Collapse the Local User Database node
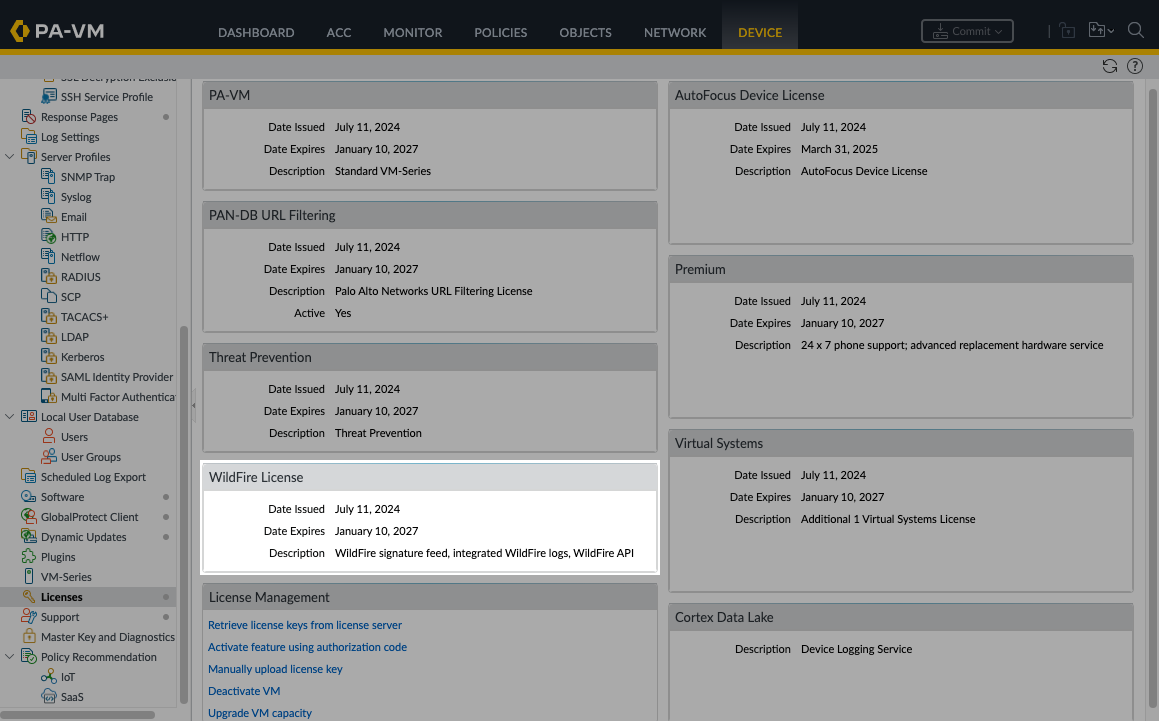1159x721 pixels. [x=10, y=417]
